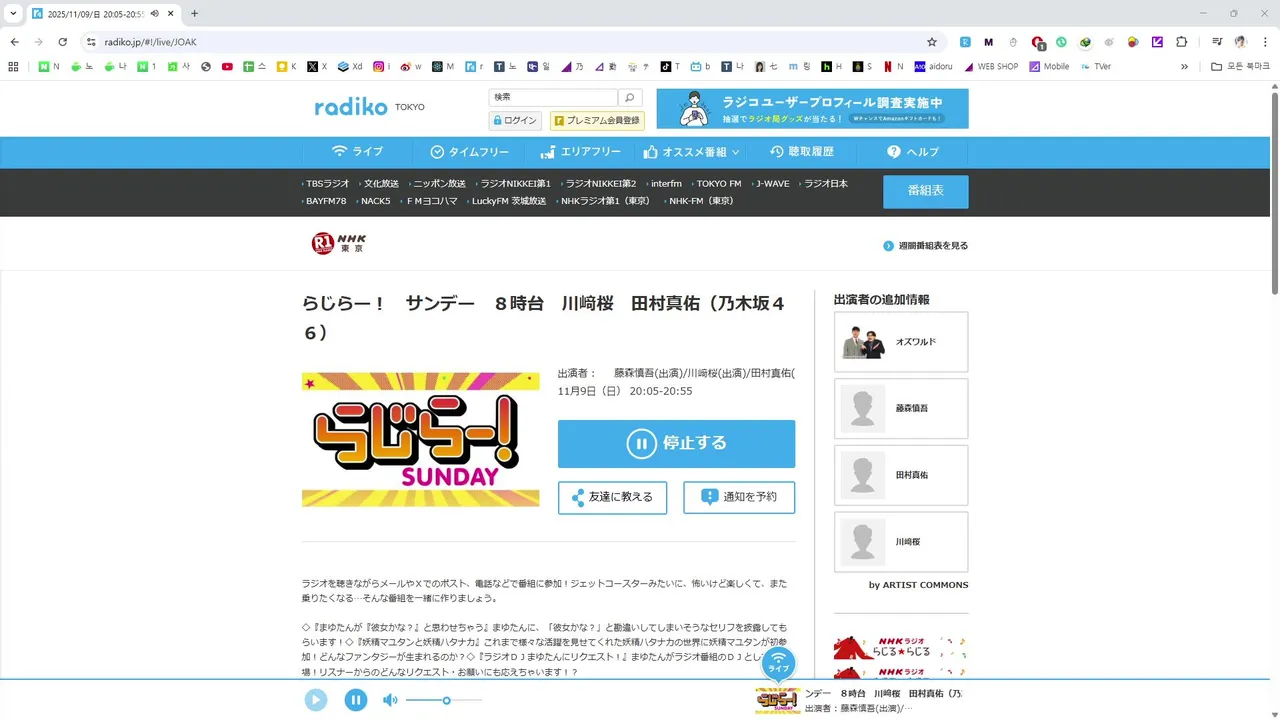Select NHKラジオ第1（東京） station

(604, 201)
